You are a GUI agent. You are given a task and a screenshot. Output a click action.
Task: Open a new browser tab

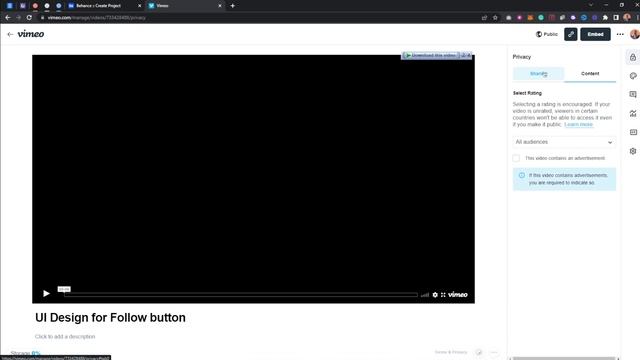tap(232, 6)
